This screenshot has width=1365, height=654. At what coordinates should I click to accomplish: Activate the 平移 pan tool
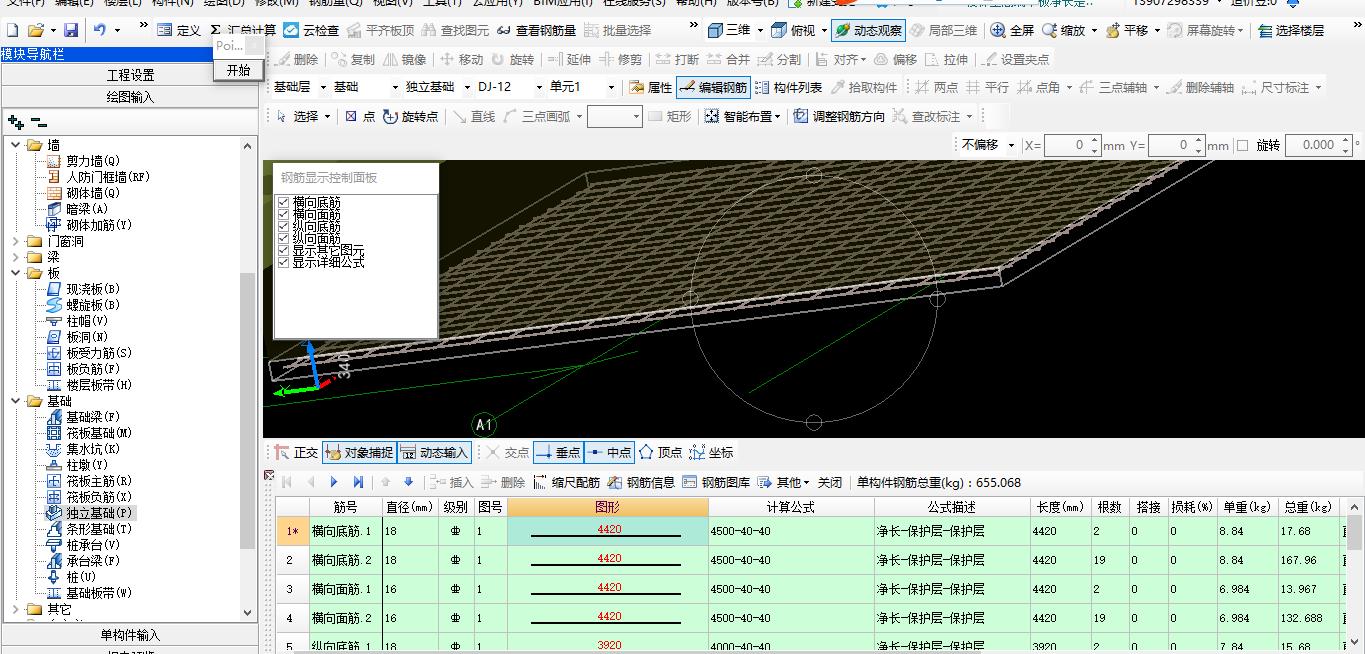pos(1127,31)
